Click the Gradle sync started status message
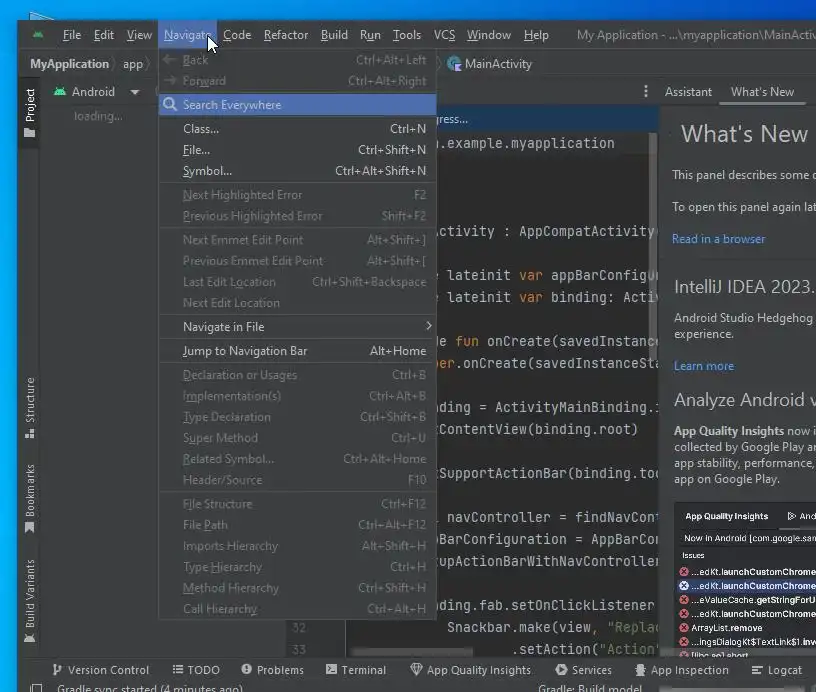The image size is (816, 692). tap(150, 688)
